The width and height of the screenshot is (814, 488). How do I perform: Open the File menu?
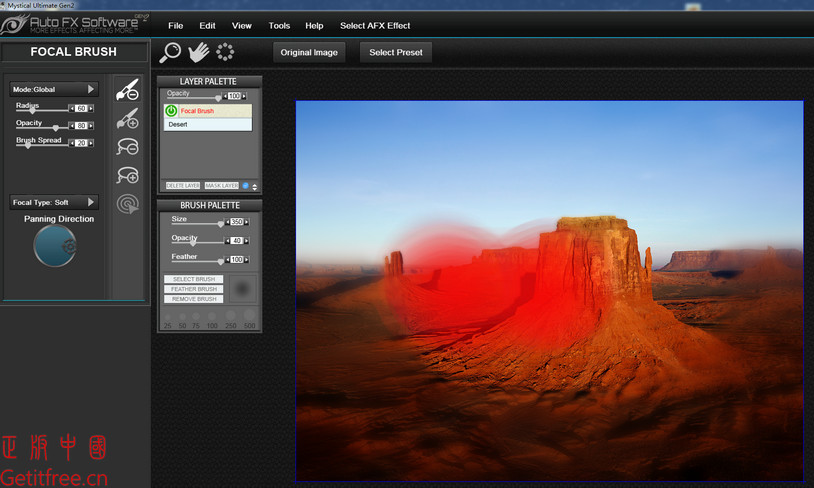pyautogui.click(x=175, y=25)
